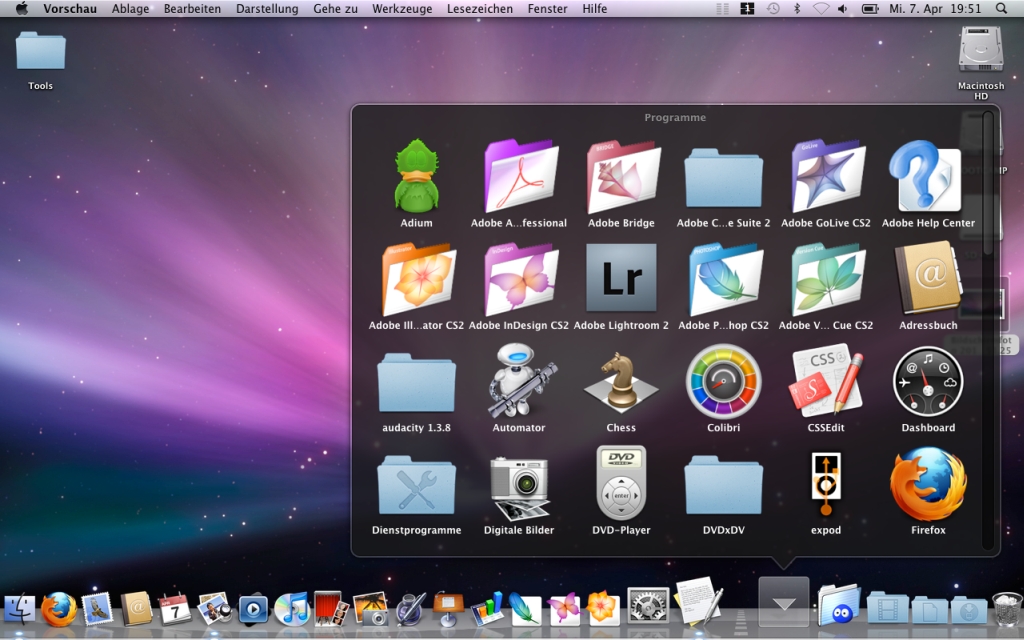Open the Movies folder stack in the Dock
The height and width of the screenshot is (640, 1024).
coord(887,607)
